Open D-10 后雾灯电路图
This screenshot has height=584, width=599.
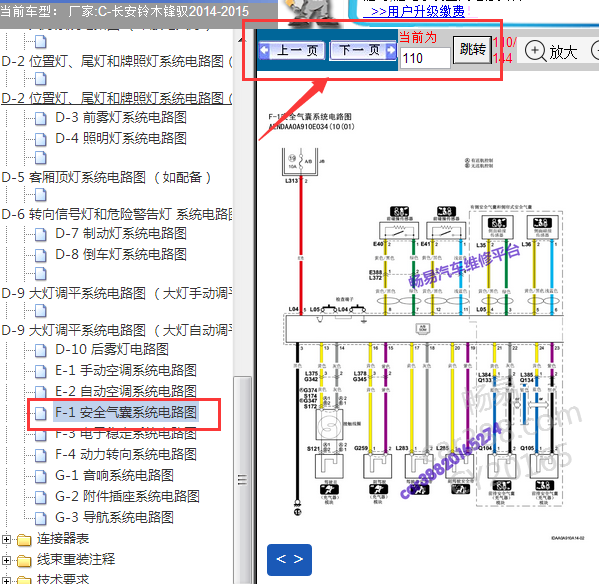tap(112, 349)
